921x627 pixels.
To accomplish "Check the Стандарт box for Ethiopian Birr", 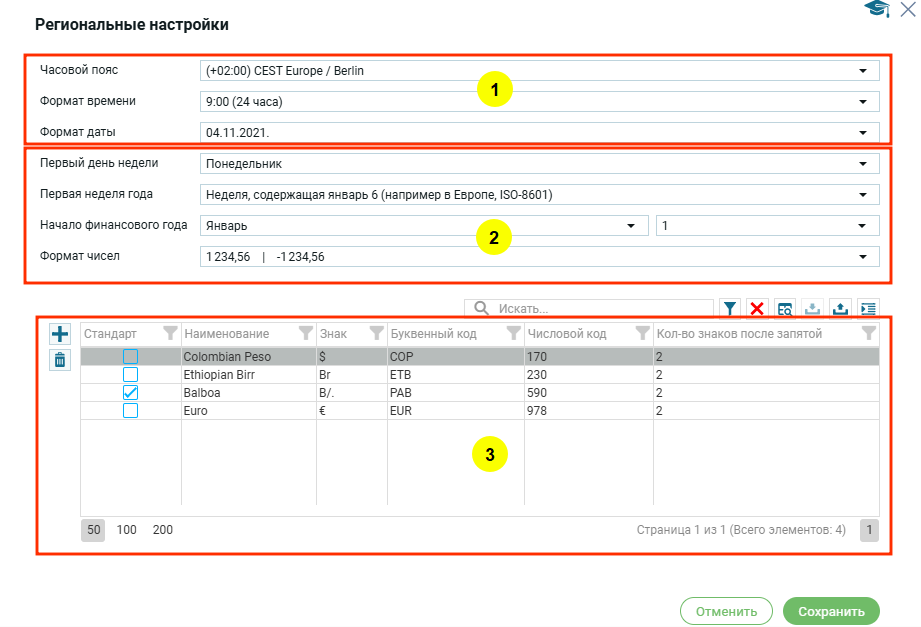I will pyautogui.click(x=130, y=374).
